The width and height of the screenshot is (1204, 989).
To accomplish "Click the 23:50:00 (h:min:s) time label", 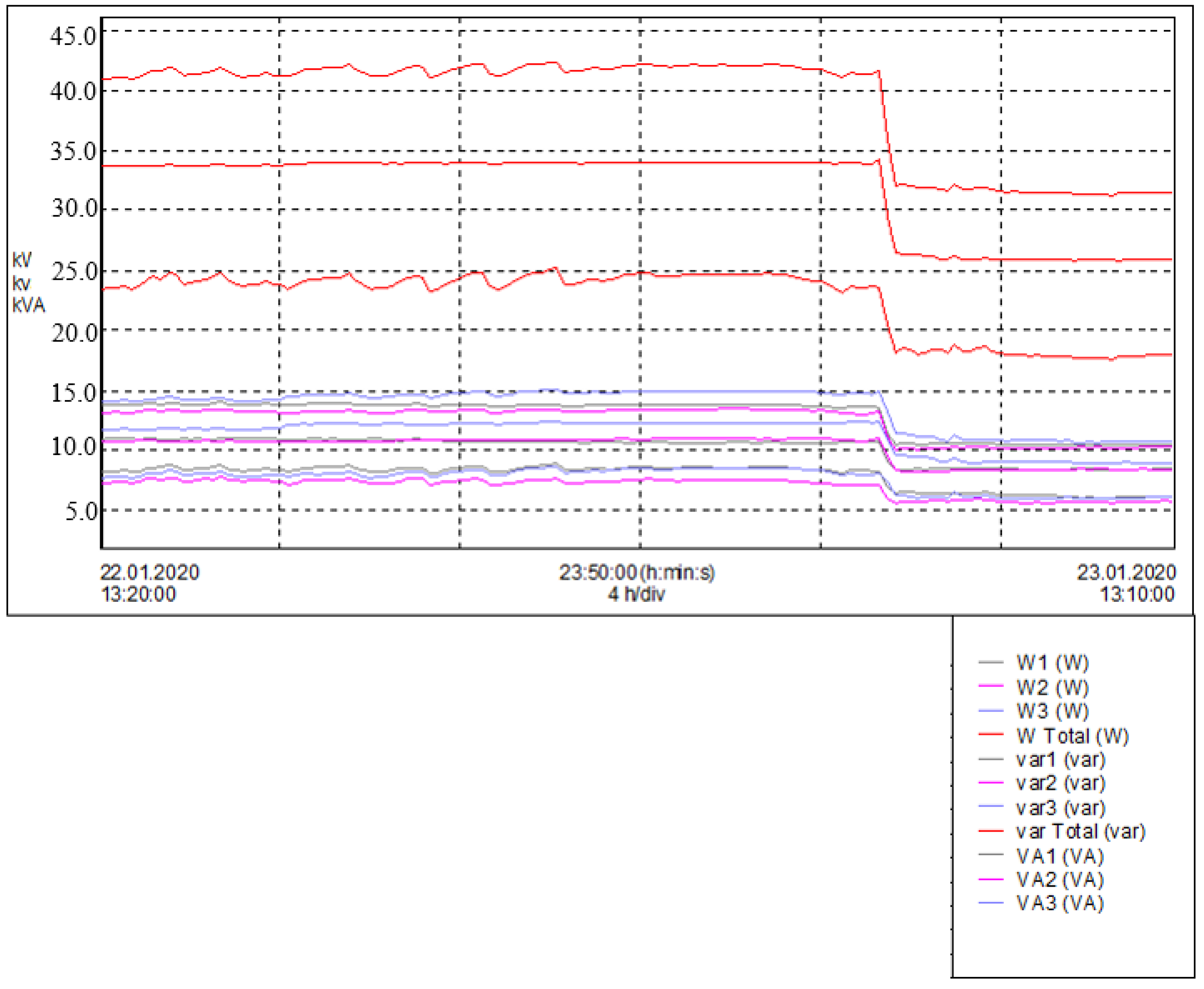I will tap(636, 573).
